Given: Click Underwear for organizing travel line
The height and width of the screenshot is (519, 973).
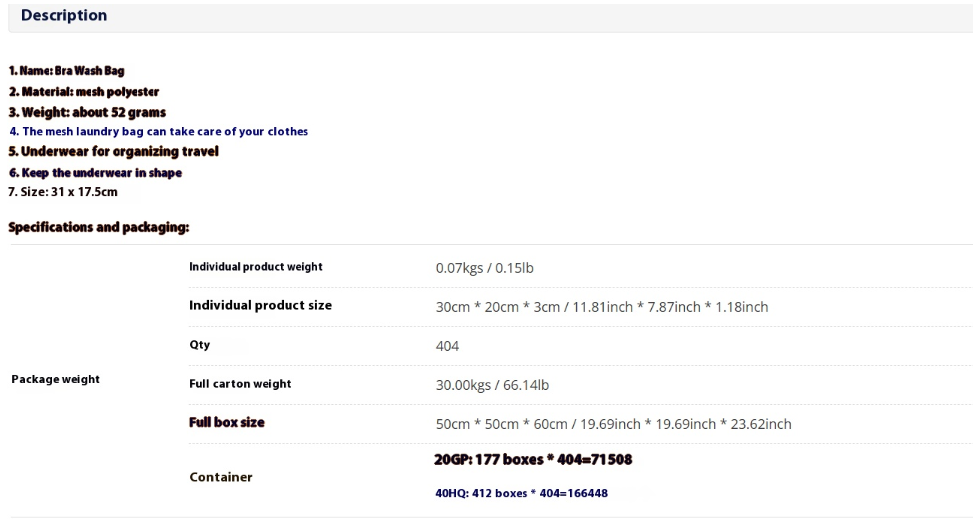Looking at the screenshot, I should tap(114, 151).
